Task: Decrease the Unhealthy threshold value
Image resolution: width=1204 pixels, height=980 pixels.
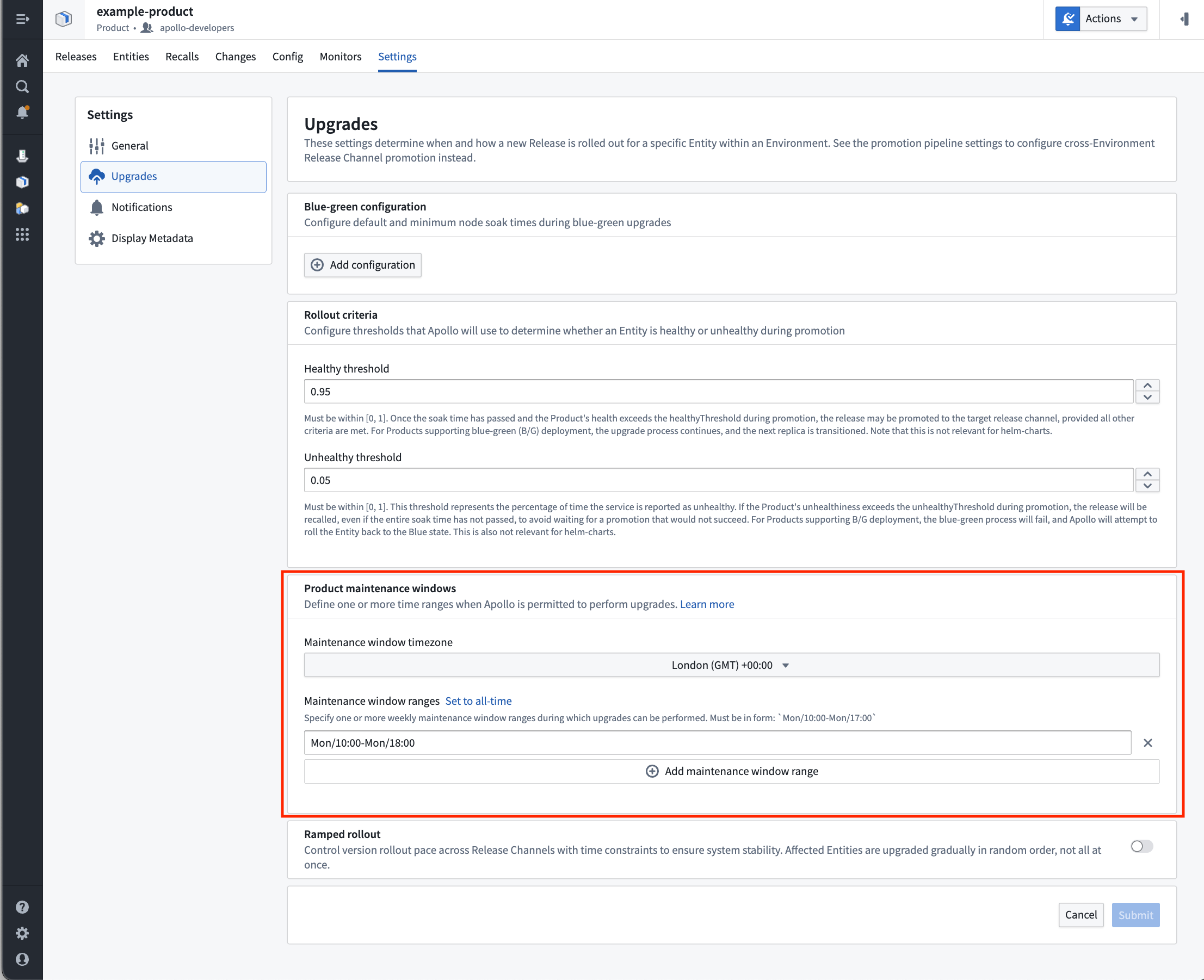Action: 1147,486
